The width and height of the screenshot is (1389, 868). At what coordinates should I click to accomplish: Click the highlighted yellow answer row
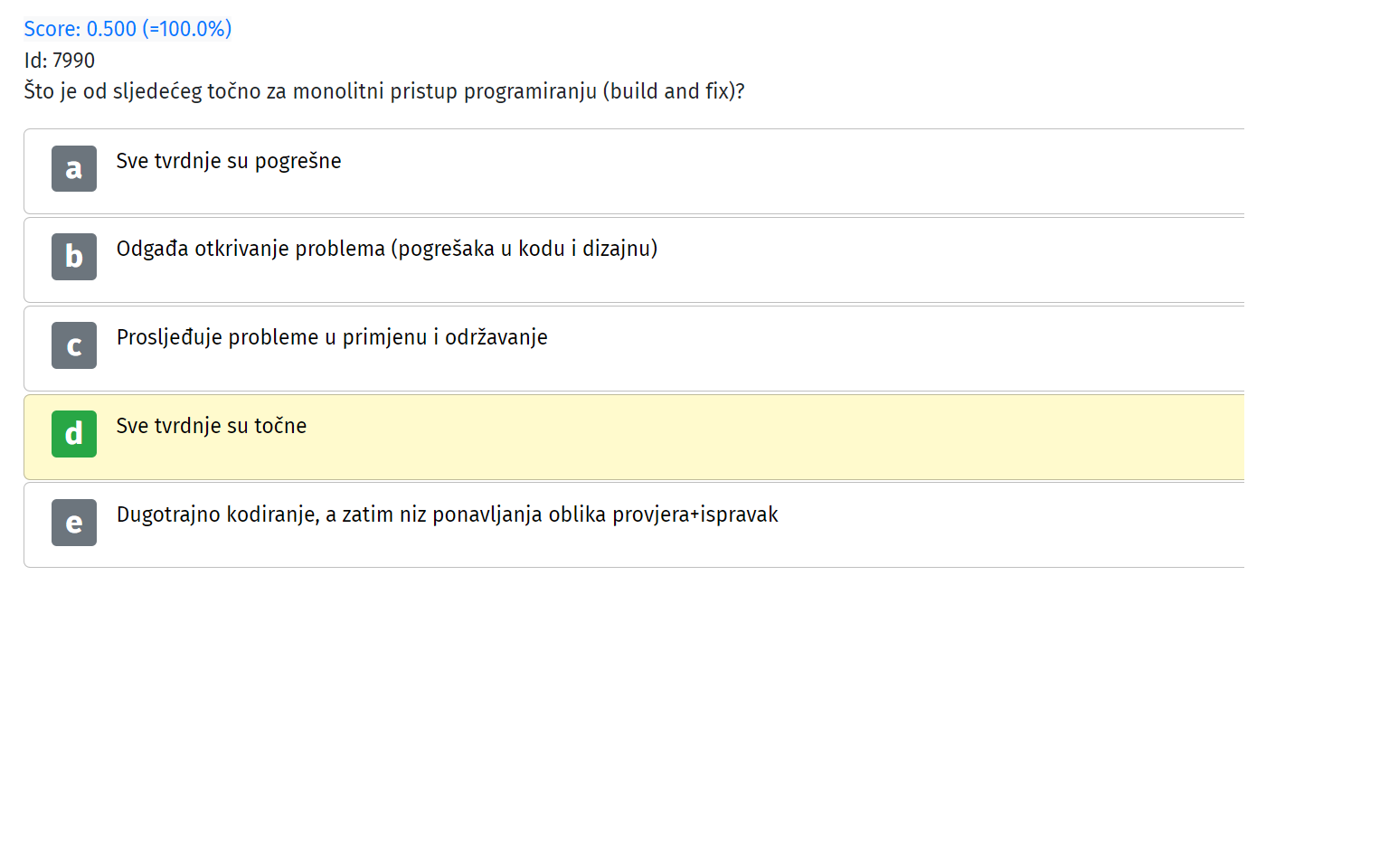[x=634, y=437]
